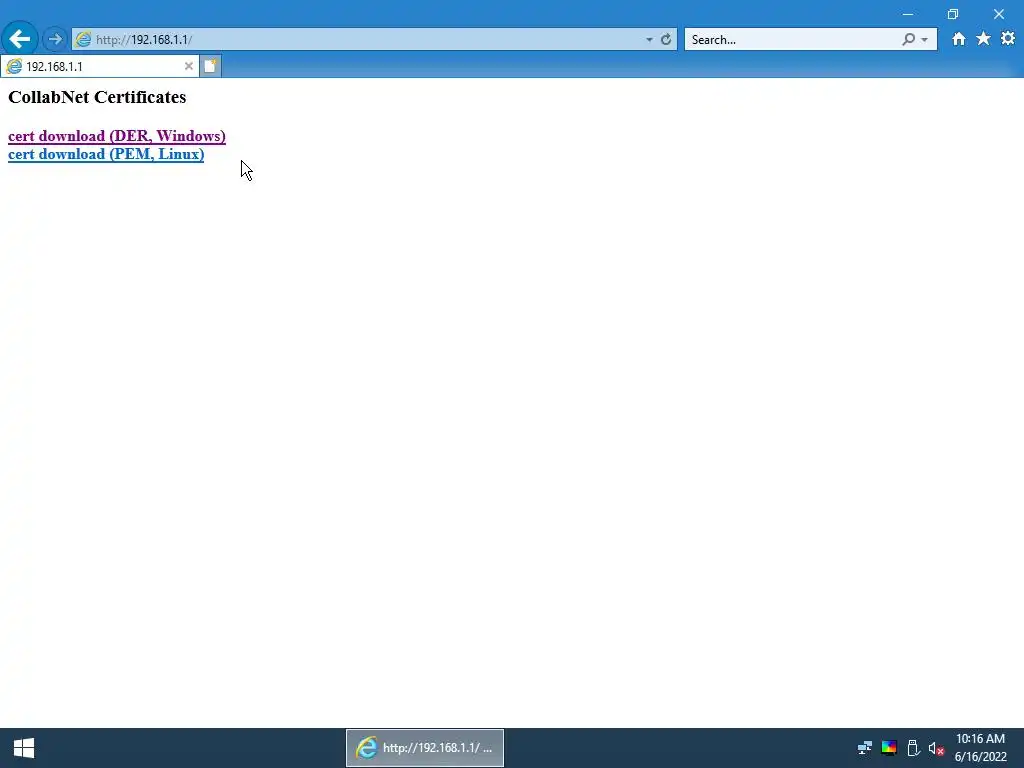1024x768 pixels.
Task: Expand the address bar autocomplete dropdown arrow
Action: point(649,40)
